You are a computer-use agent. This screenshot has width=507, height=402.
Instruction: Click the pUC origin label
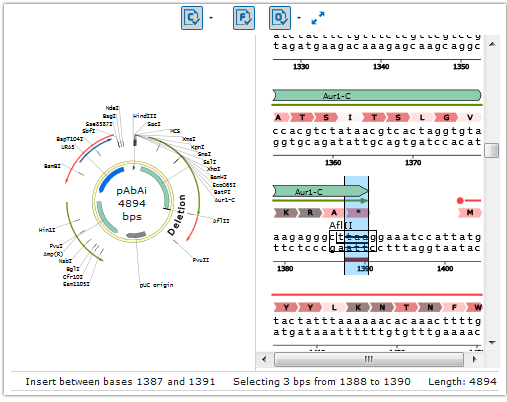point(156,285)
